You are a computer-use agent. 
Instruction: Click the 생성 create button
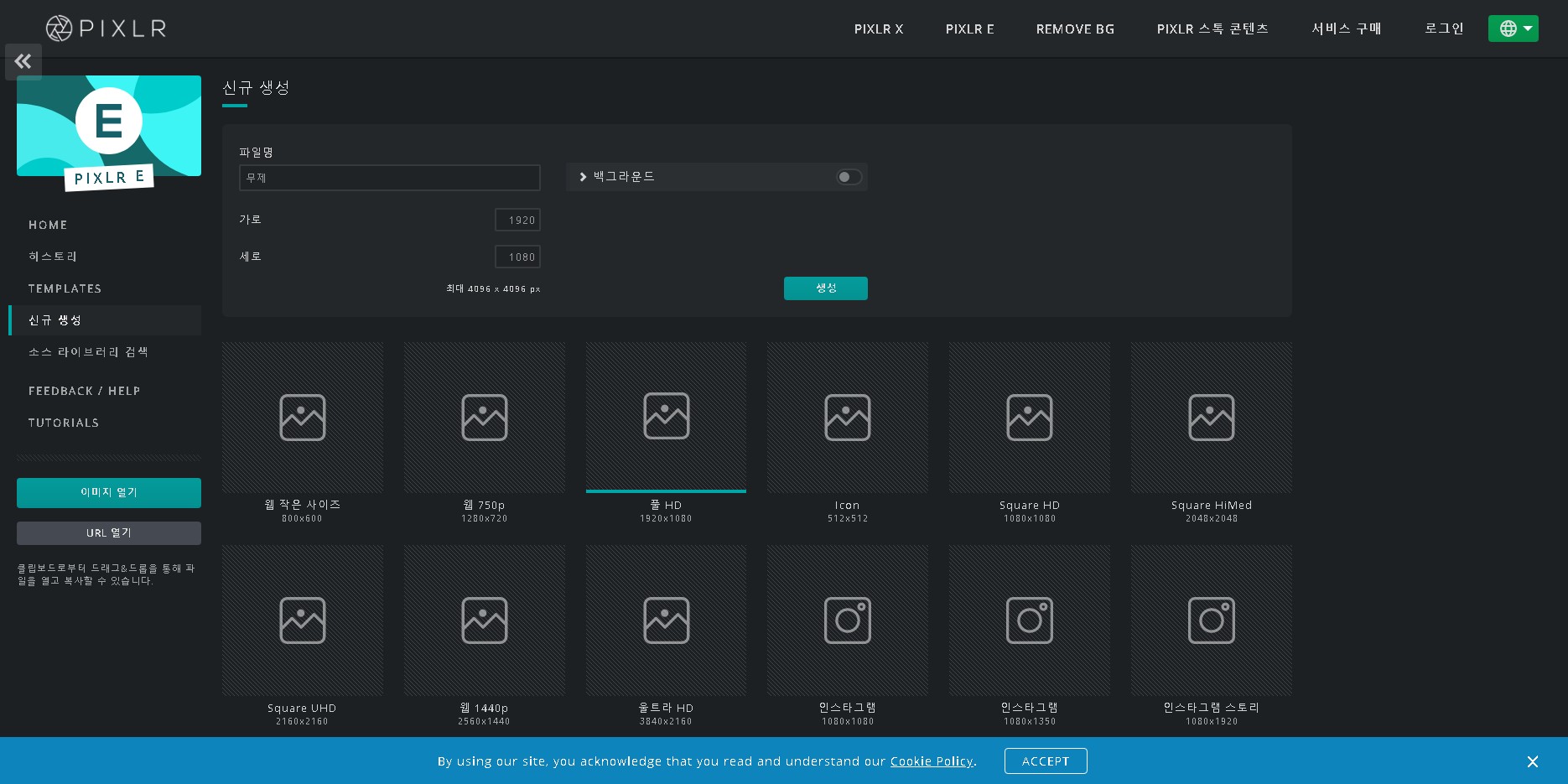tap(826, 288)
